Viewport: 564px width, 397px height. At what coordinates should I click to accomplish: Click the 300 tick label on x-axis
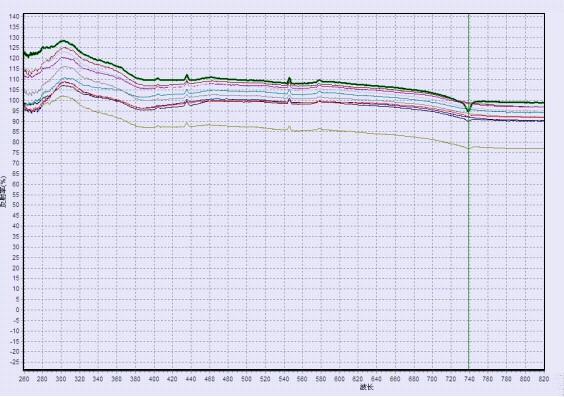[x=61, y=379]
